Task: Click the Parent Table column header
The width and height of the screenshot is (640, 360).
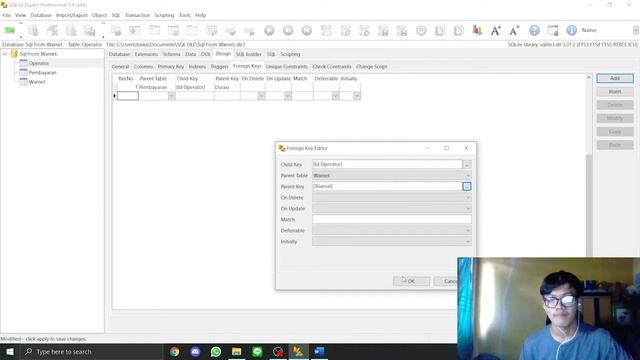Action: [x=153, y=78]
